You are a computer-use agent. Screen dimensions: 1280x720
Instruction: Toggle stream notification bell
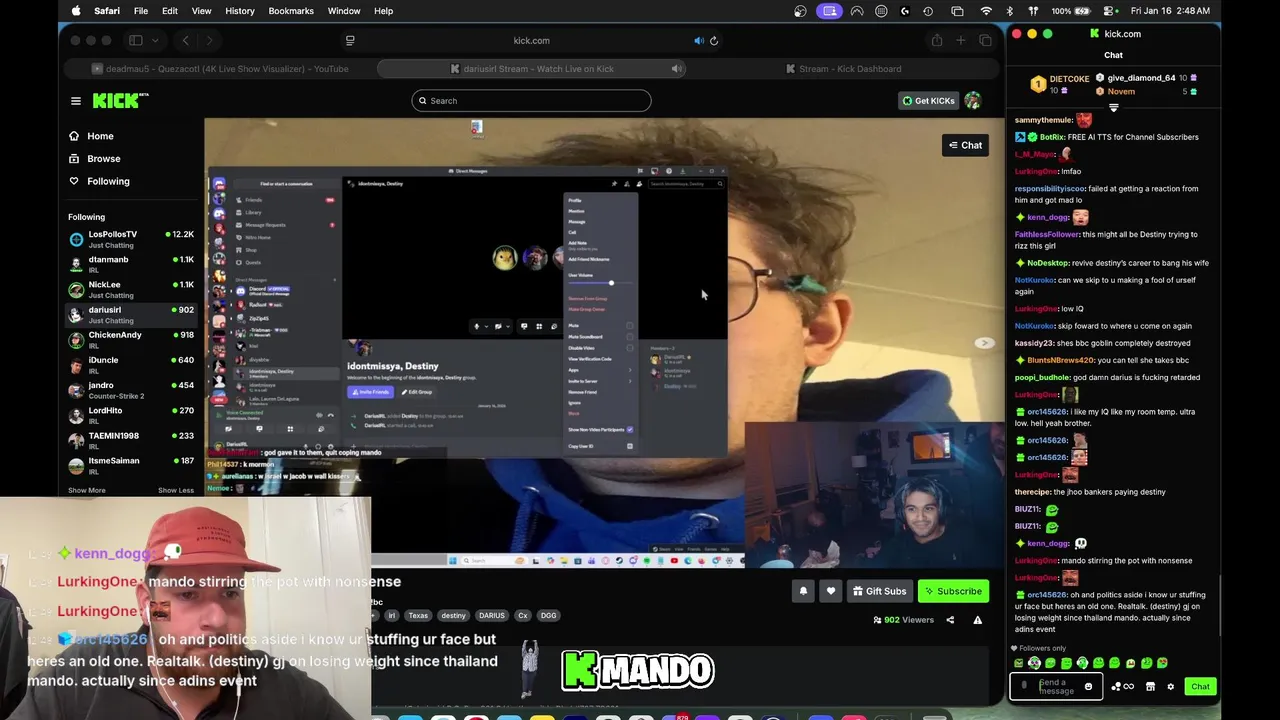[x=803, y=591]
